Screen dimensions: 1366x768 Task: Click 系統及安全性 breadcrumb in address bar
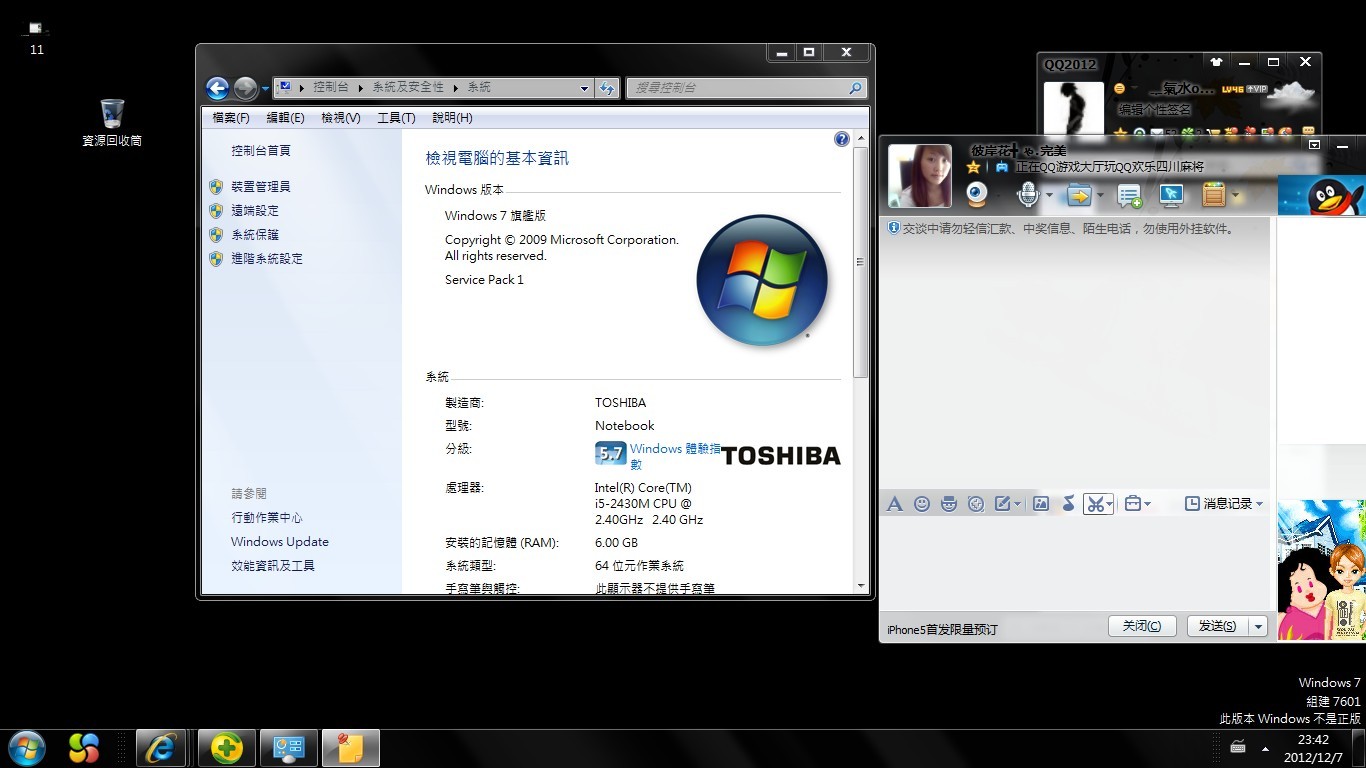[x=409, y=88]
